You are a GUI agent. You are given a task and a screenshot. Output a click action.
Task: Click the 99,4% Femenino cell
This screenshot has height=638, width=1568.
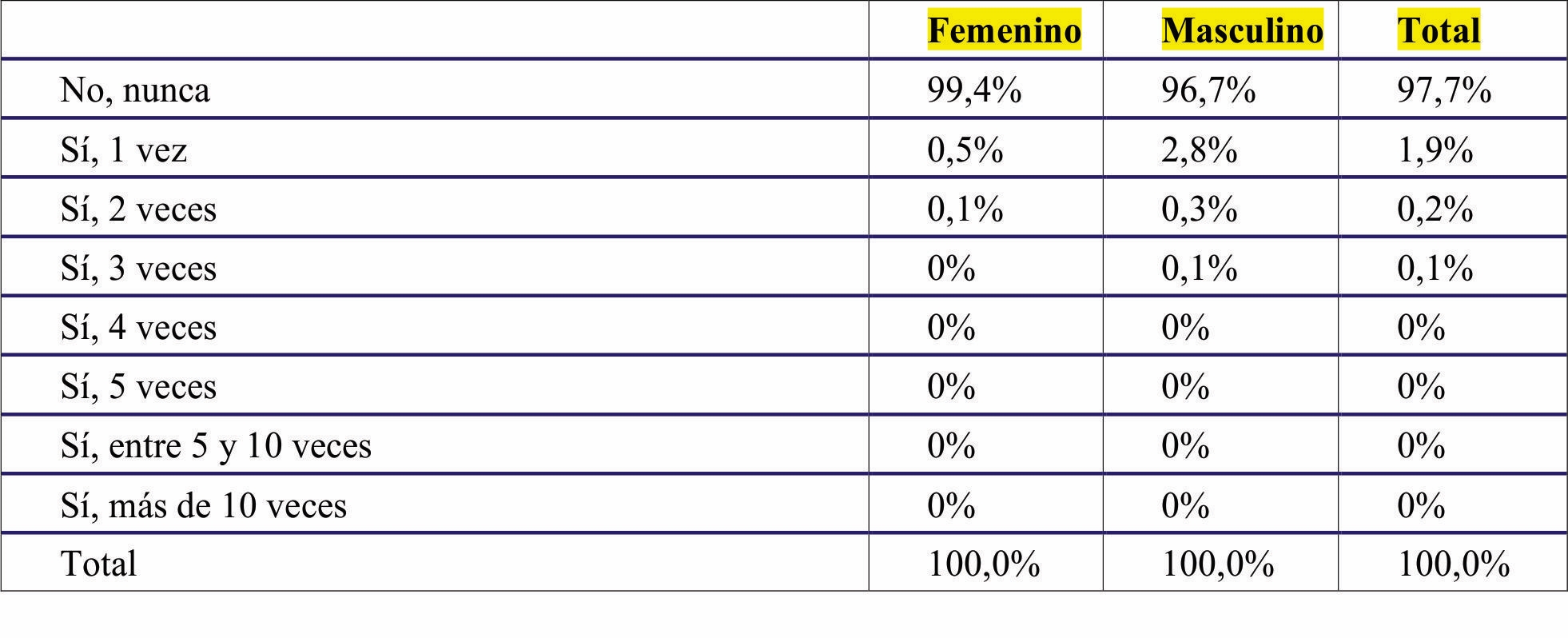[974, 90]
